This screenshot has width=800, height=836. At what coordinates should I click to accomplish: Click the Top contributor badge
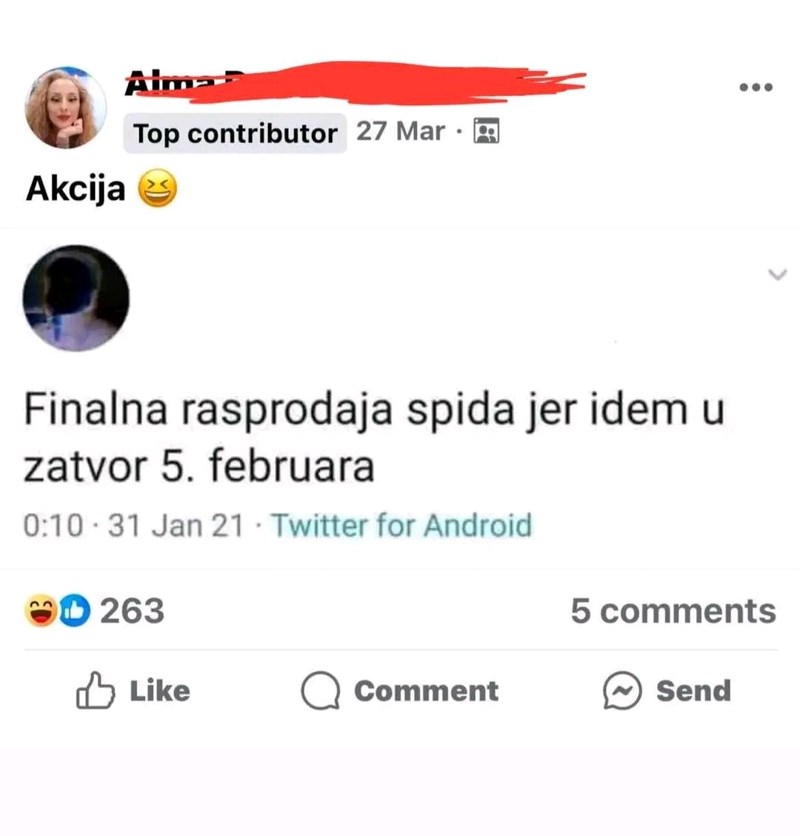(x=235, y=133)
